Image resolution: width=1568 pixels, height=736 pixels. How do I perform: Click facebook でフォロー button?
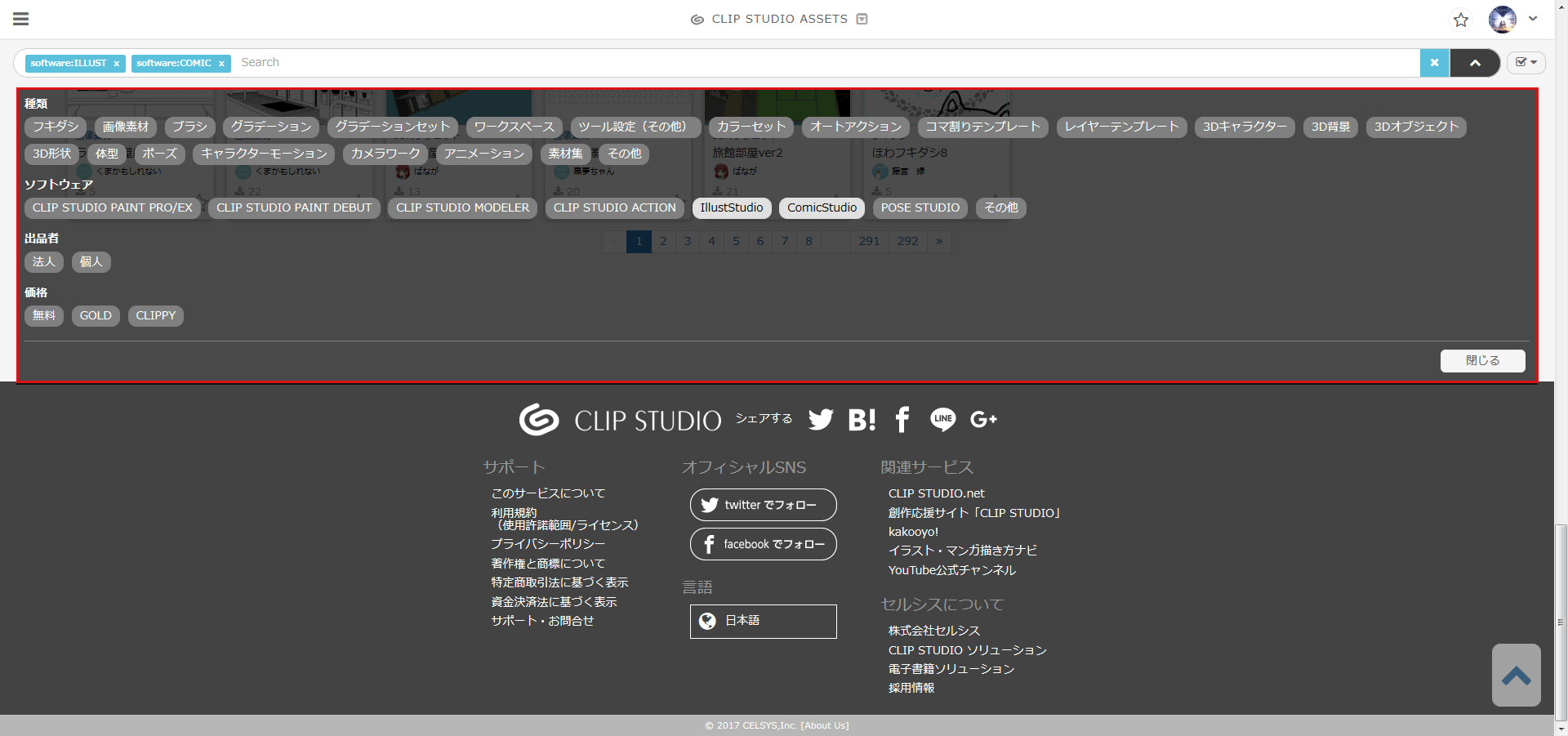tap(764, 544)
